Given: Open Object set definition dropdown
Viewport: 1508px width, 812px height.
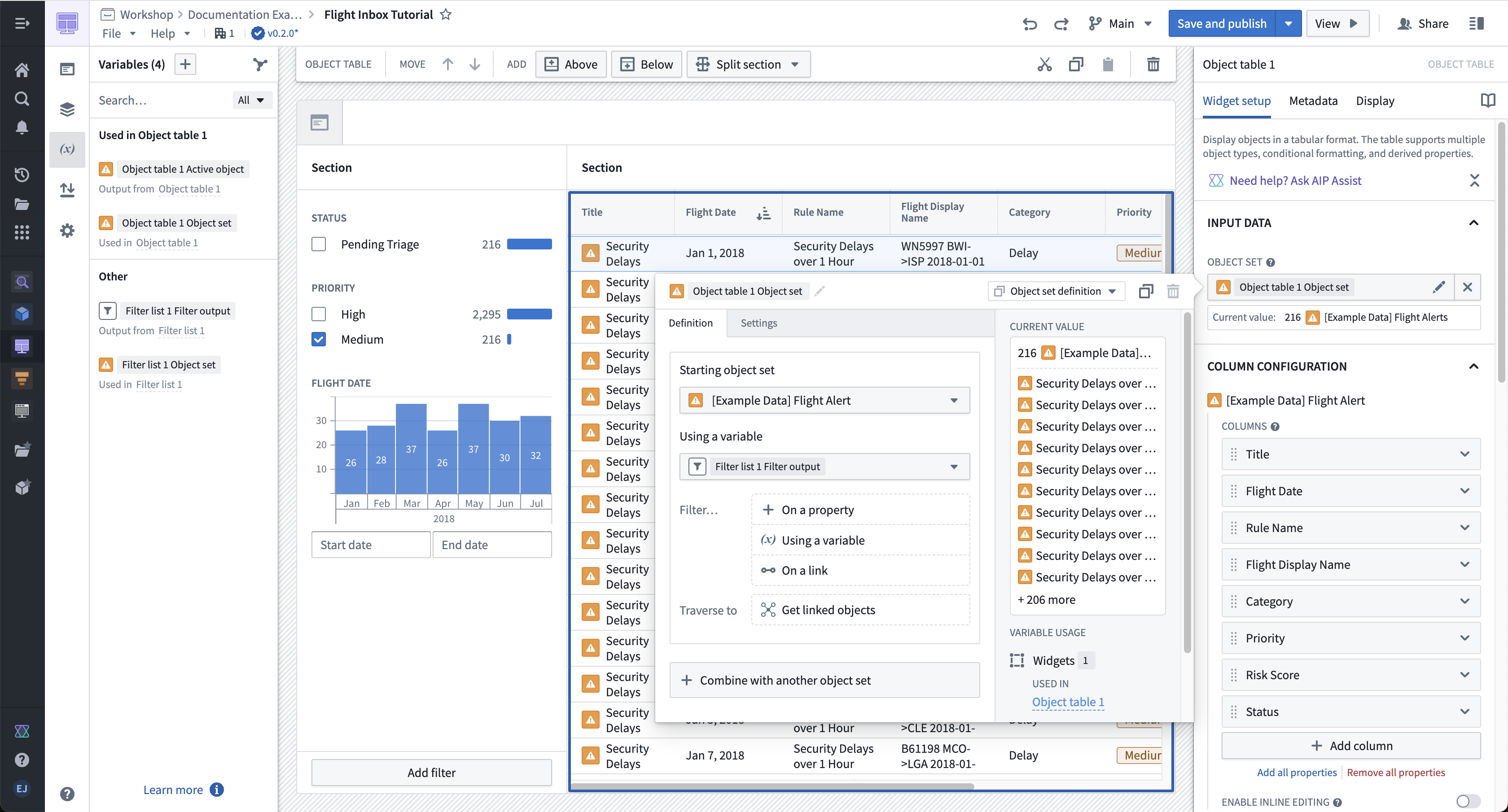Looking at the screenshot, I should pyautogui.click(x=1056, y=291).
